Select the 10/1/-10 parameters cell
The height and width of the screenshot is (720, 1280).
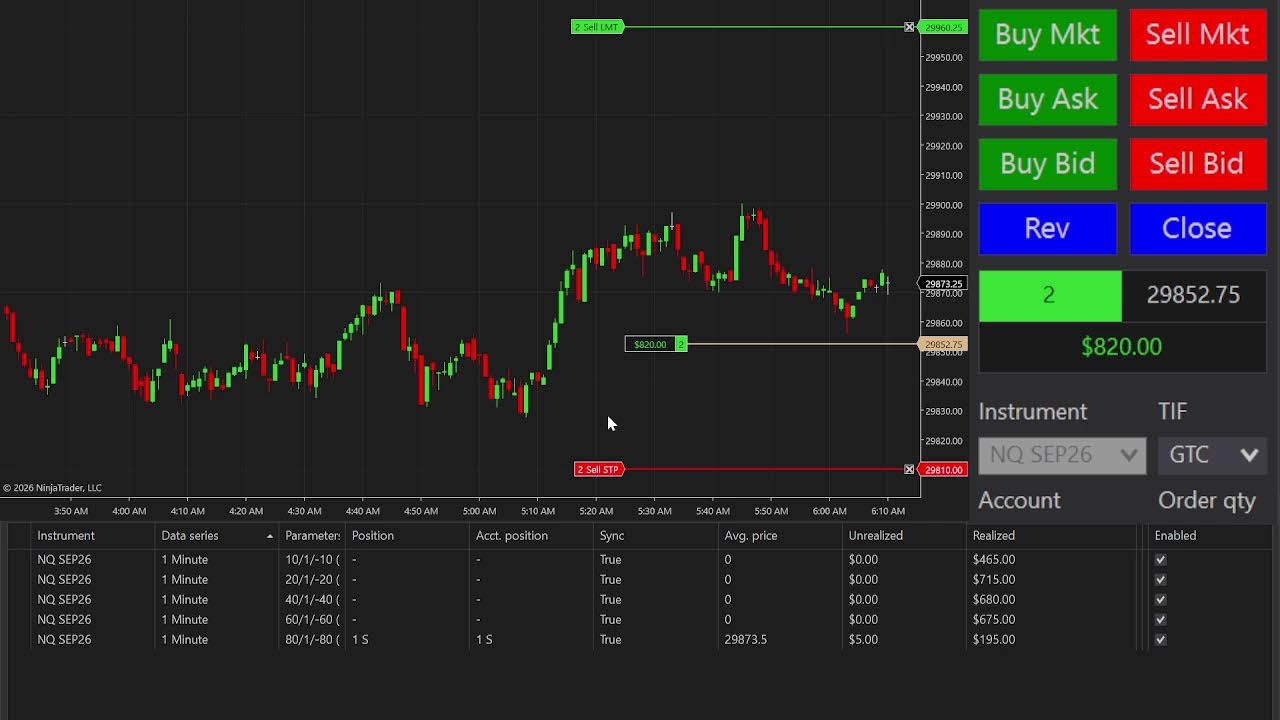(312, 560)
